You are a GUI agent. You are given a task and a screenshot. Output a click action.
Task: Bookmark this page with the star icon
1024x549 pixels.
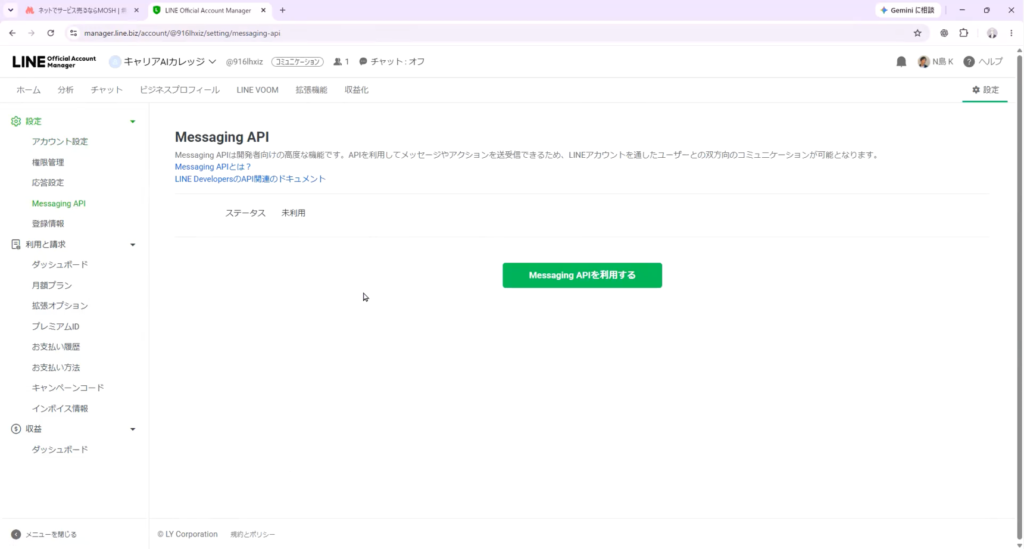click(918, 33)
